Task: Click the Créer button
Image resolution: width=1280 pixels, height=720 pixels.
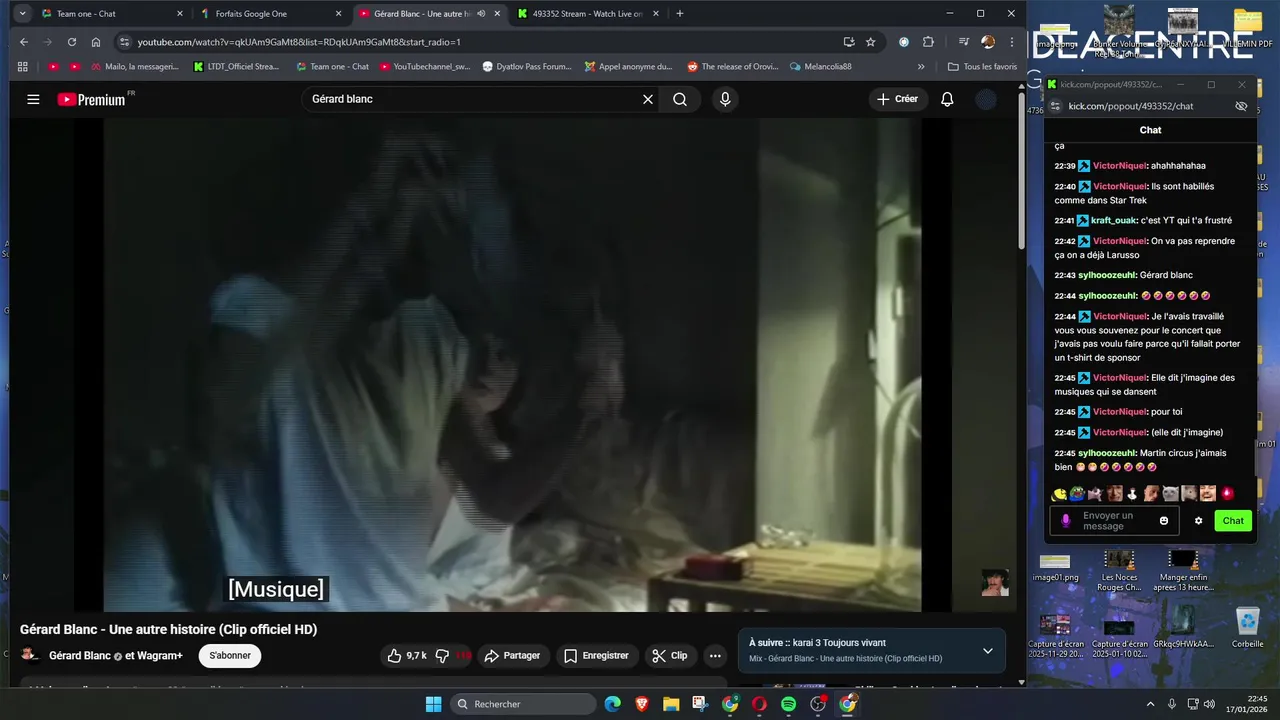Action: 897,99
